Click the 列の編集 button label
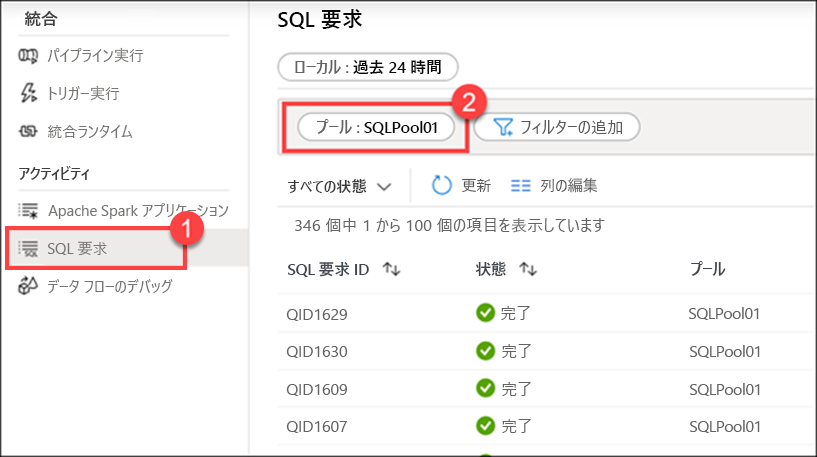817x457 pixels. (568, 186)
